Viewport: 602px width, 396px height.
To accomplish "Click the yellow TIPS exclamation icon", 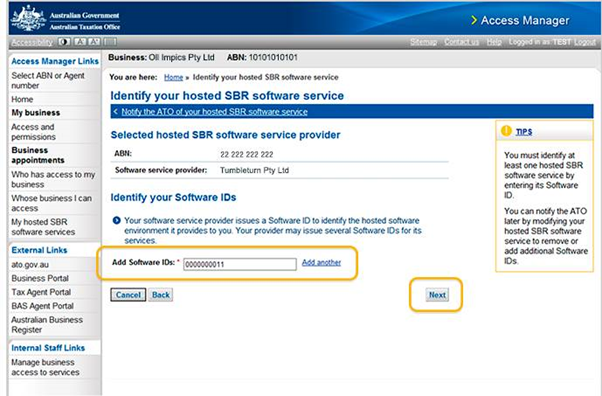I will pos(506,131).
